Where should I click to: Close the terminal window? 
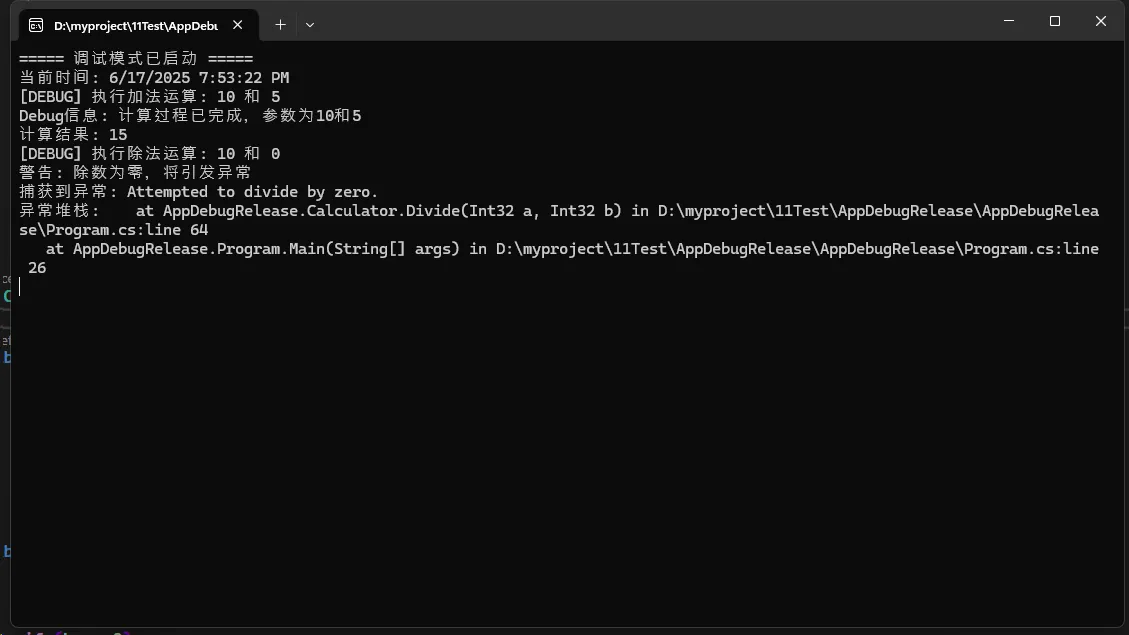tap(1100, 21)
